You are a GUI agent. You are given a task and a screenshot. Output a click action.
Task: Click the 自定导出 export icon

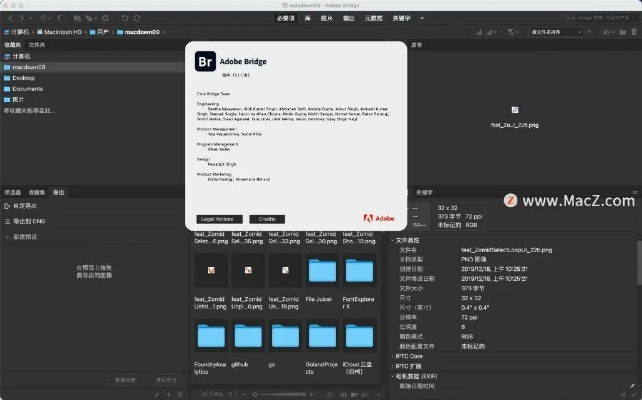click(8, 205)
